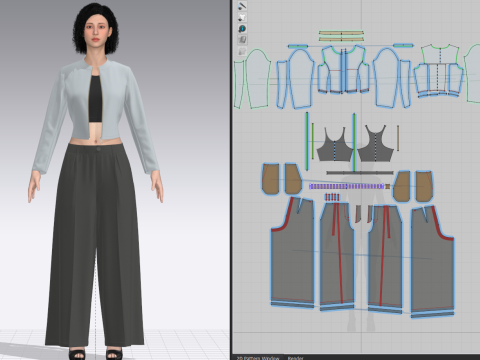
Task: Toggle seamline display icon at toolbar top
Action: [x=242, y=6]
